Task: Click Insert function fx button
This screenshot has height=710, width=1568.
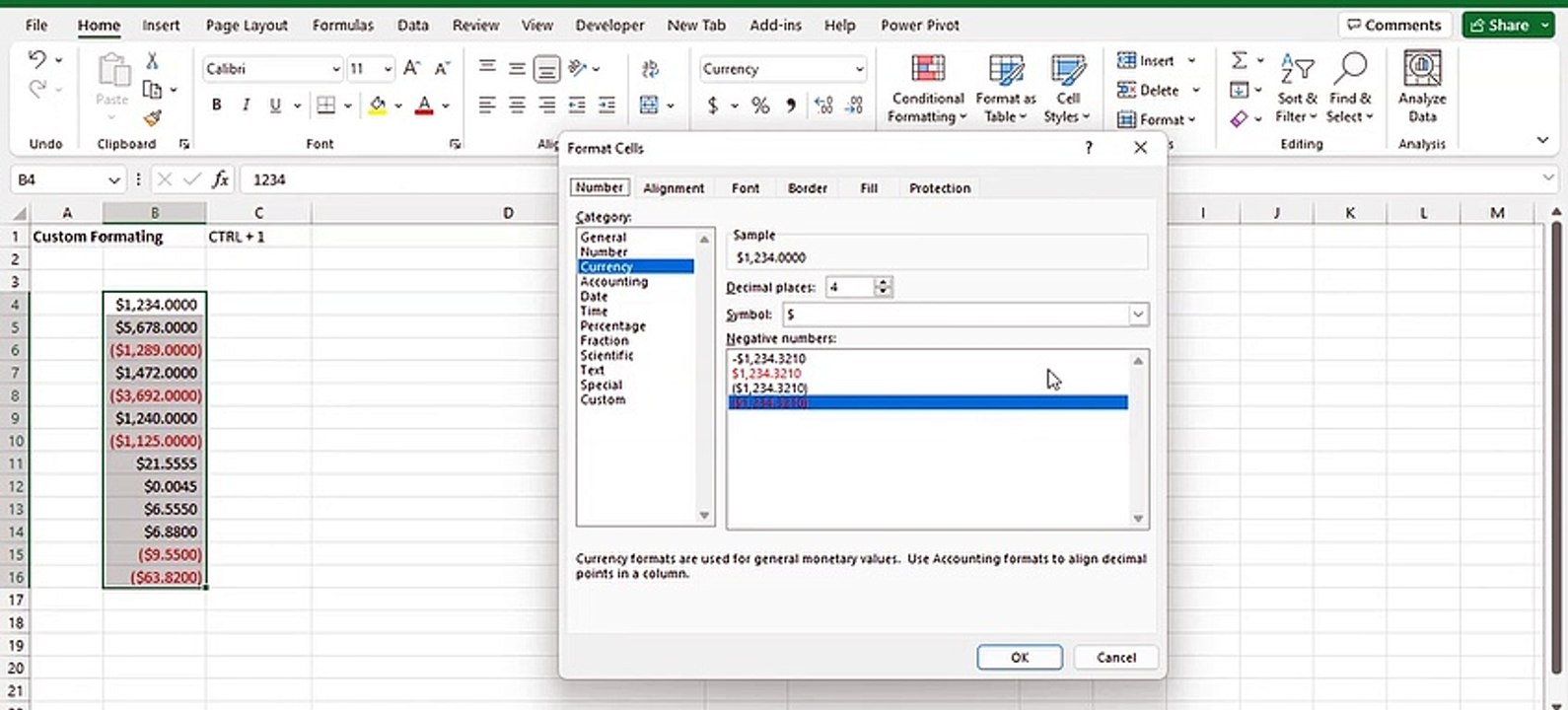Action: coord(220,179)
